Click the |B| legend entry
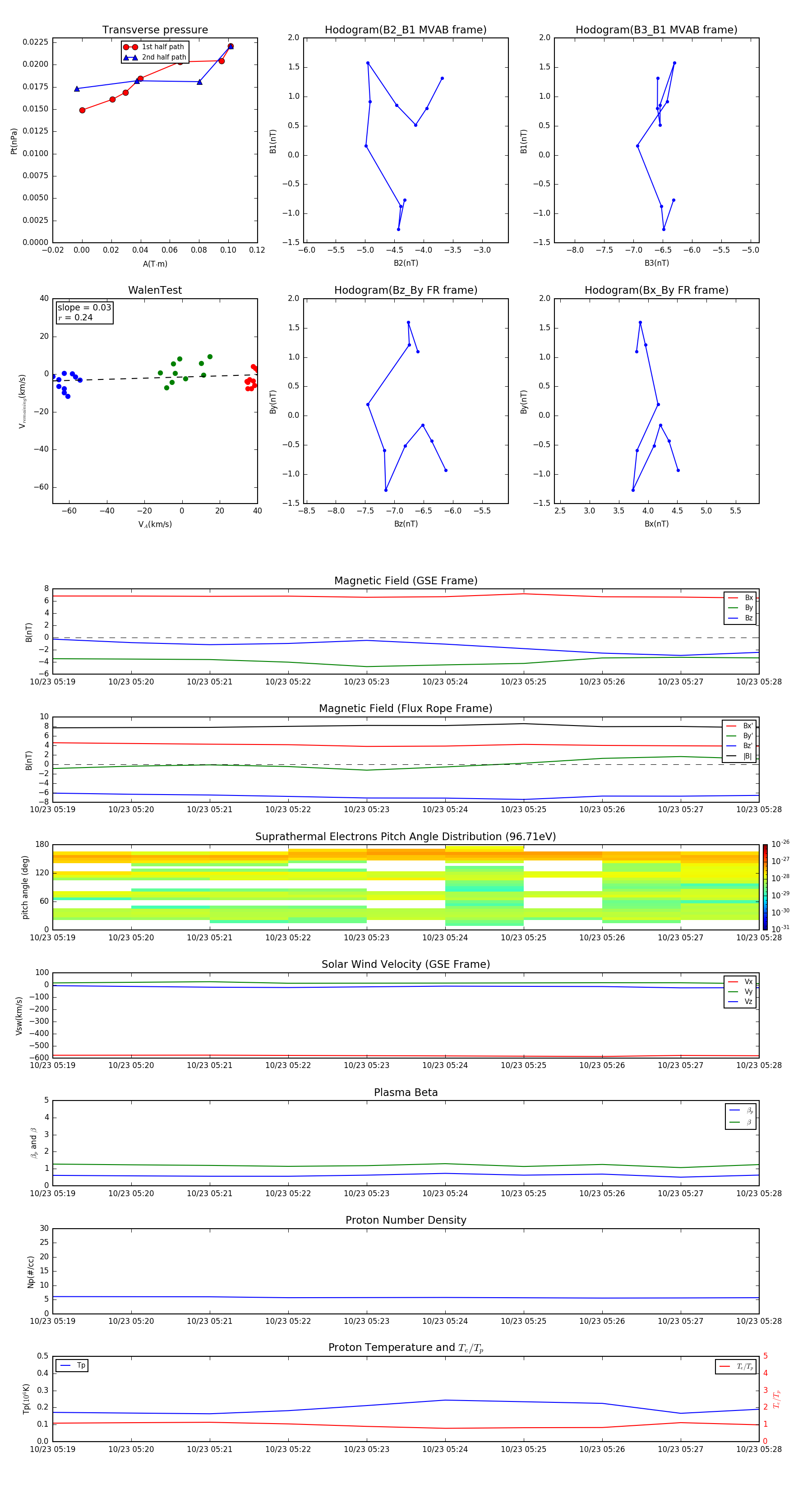The image size is (812, 1489). (739, 756)
